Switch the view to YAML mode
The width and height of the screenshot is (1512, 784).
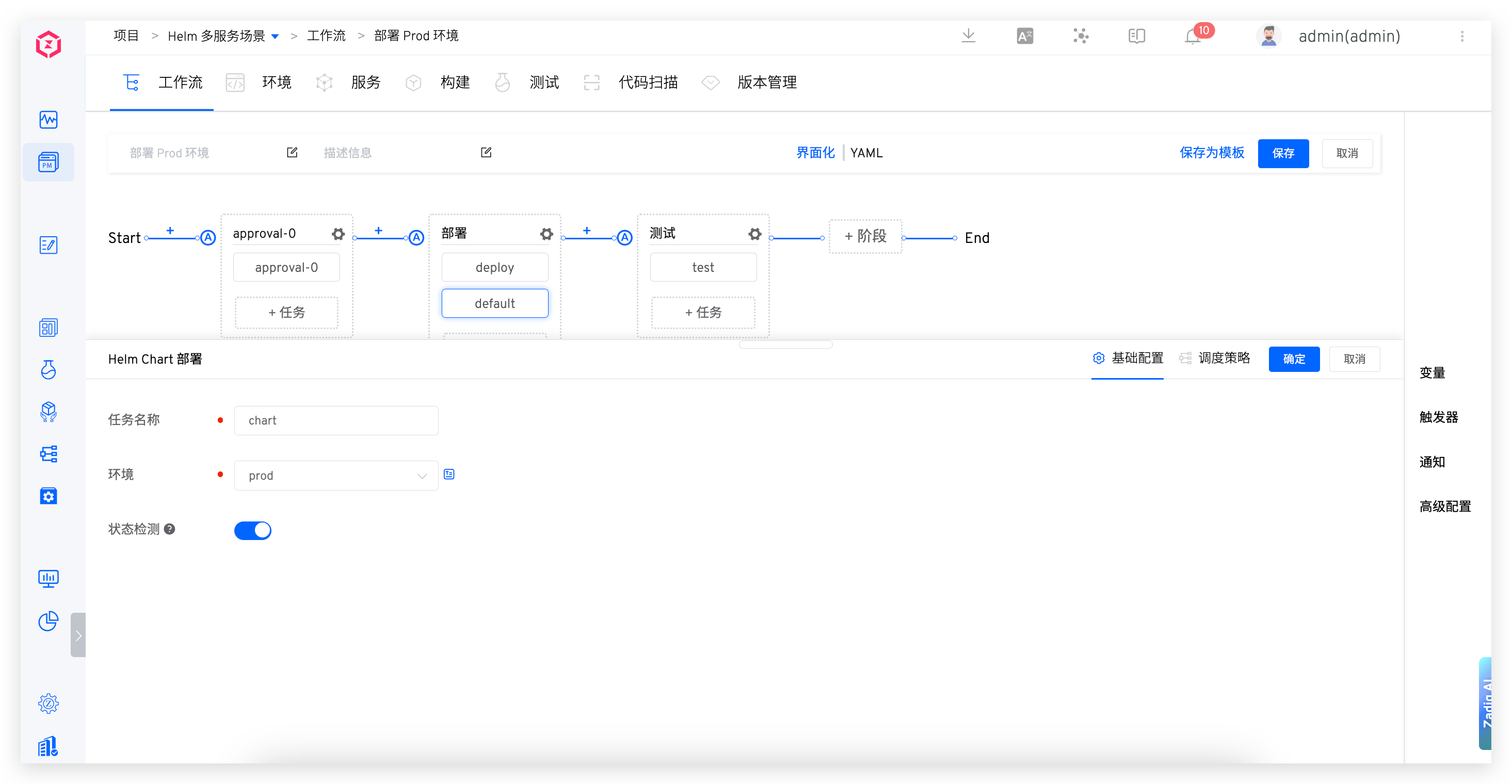click(x=866, y=153)
